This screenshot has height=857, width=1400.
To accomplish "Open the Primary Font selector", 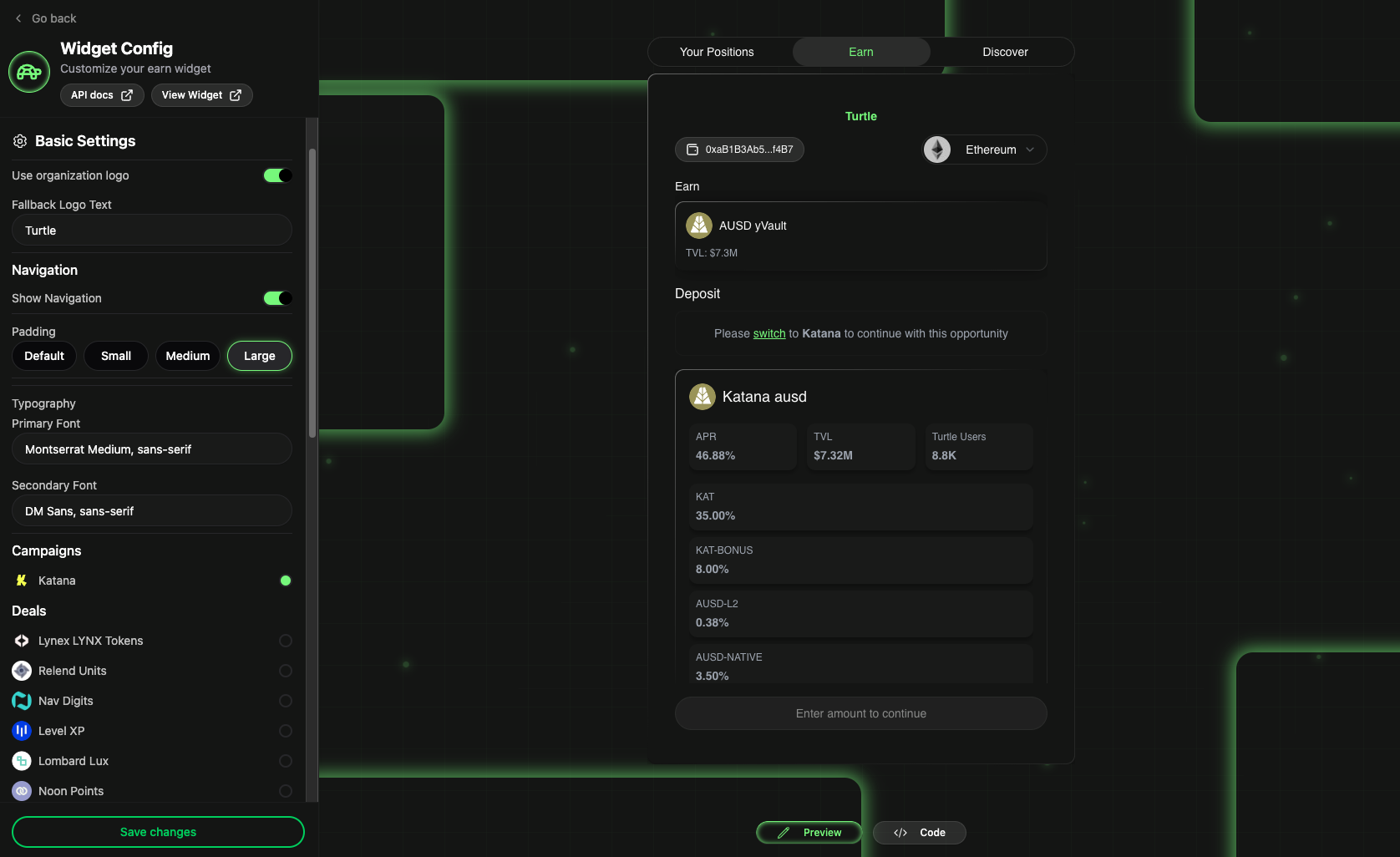I will click(152, 449).
